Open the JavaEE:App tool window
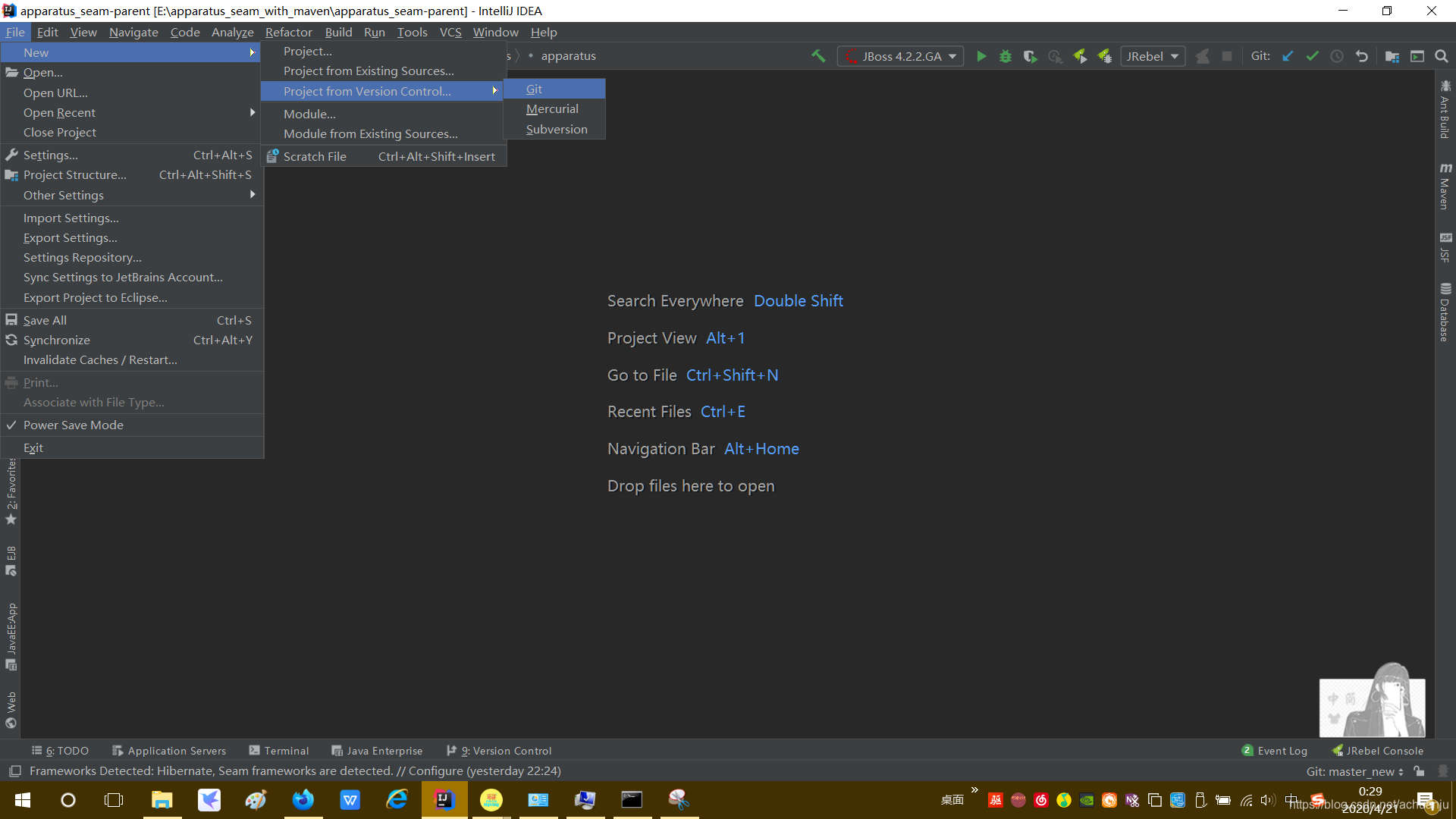This screenshot has height=819, width=1456. [x=11, y=636]
